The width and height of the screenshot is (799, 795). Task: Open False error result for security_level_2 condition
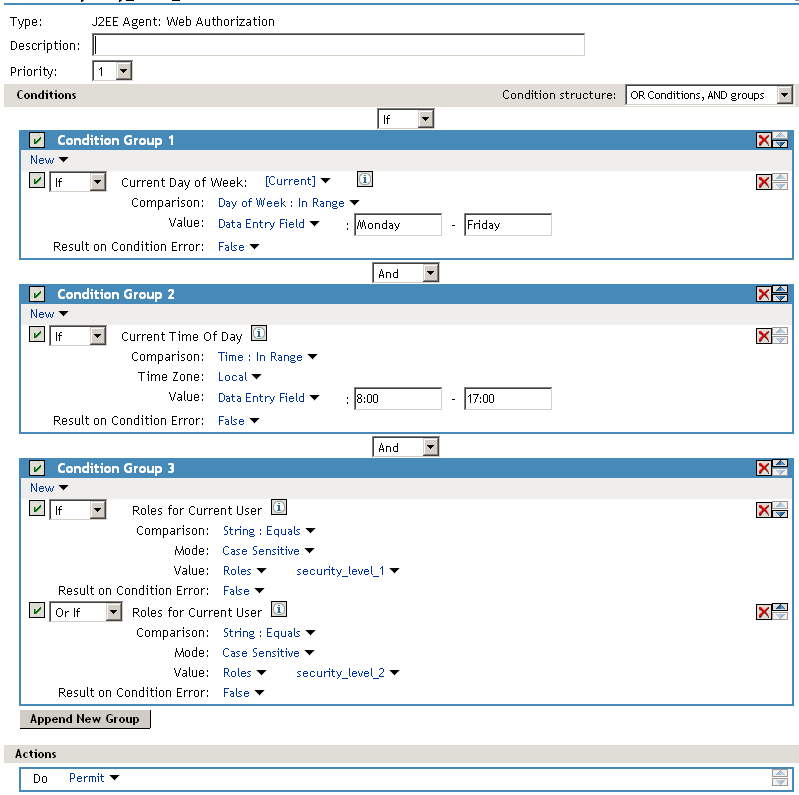[244, 693]
